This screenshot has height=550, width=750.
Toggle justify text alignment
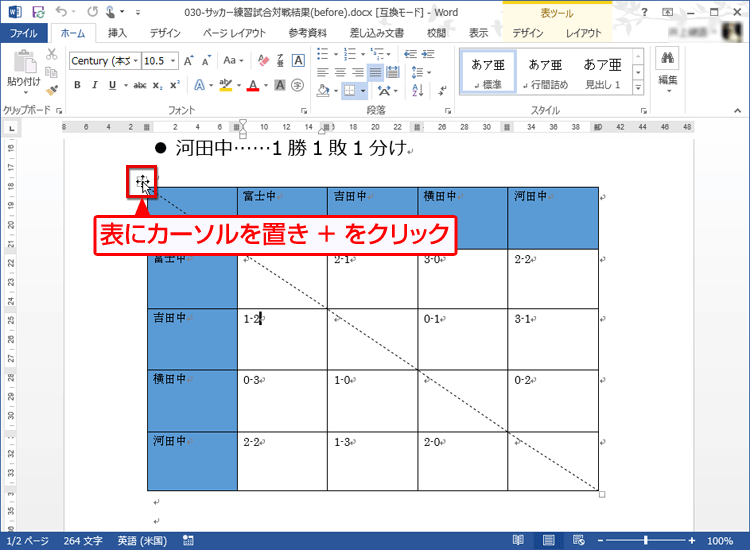[x=375, y=72]
